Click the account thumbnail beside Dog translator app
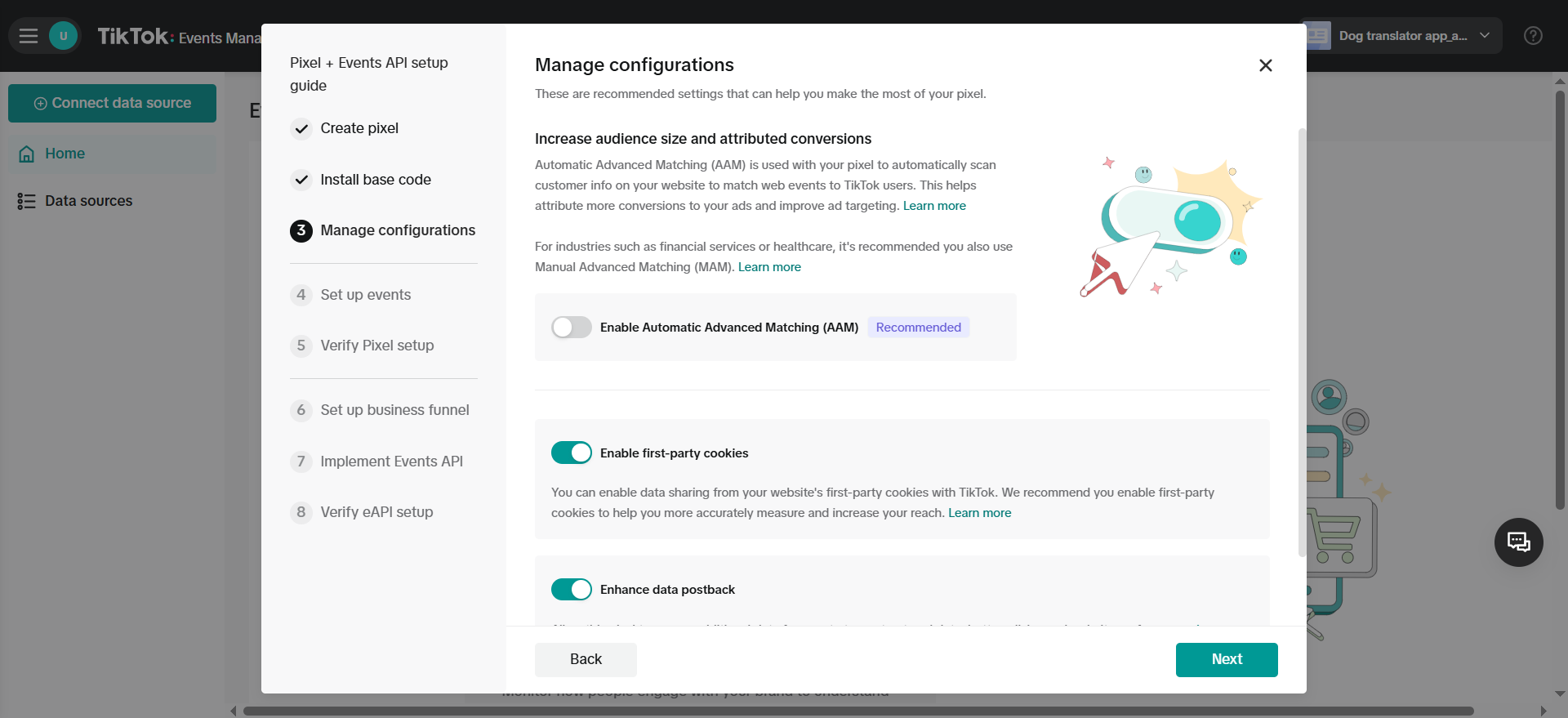The image size is (1568, 718). pos(1316,36)
